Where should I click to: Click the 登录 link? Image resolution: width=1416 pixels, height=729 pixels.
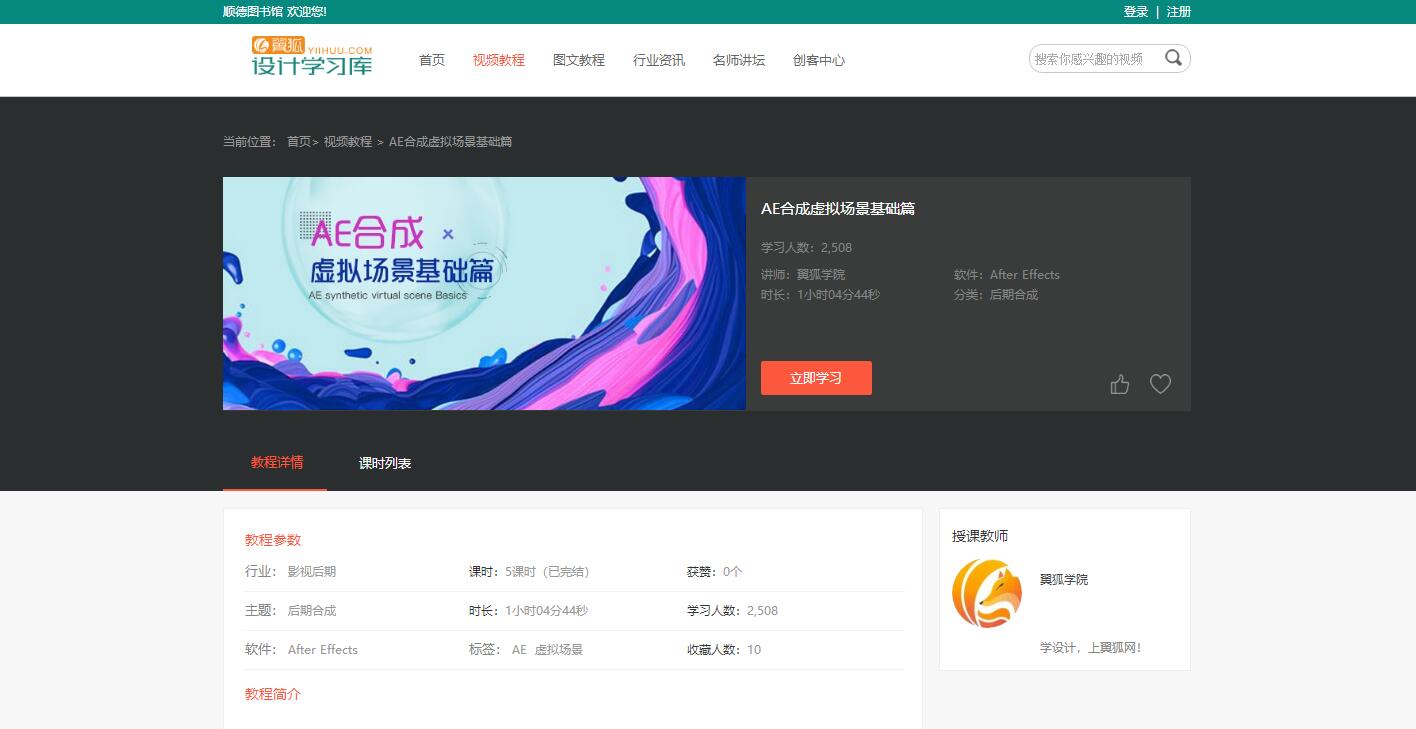[1136, 12]
